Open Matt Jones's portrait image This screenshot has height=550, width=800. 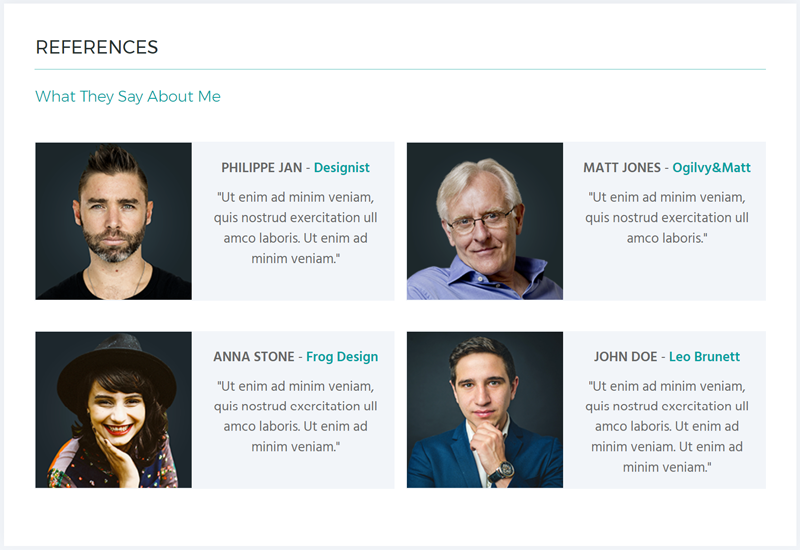click(485, 221)
